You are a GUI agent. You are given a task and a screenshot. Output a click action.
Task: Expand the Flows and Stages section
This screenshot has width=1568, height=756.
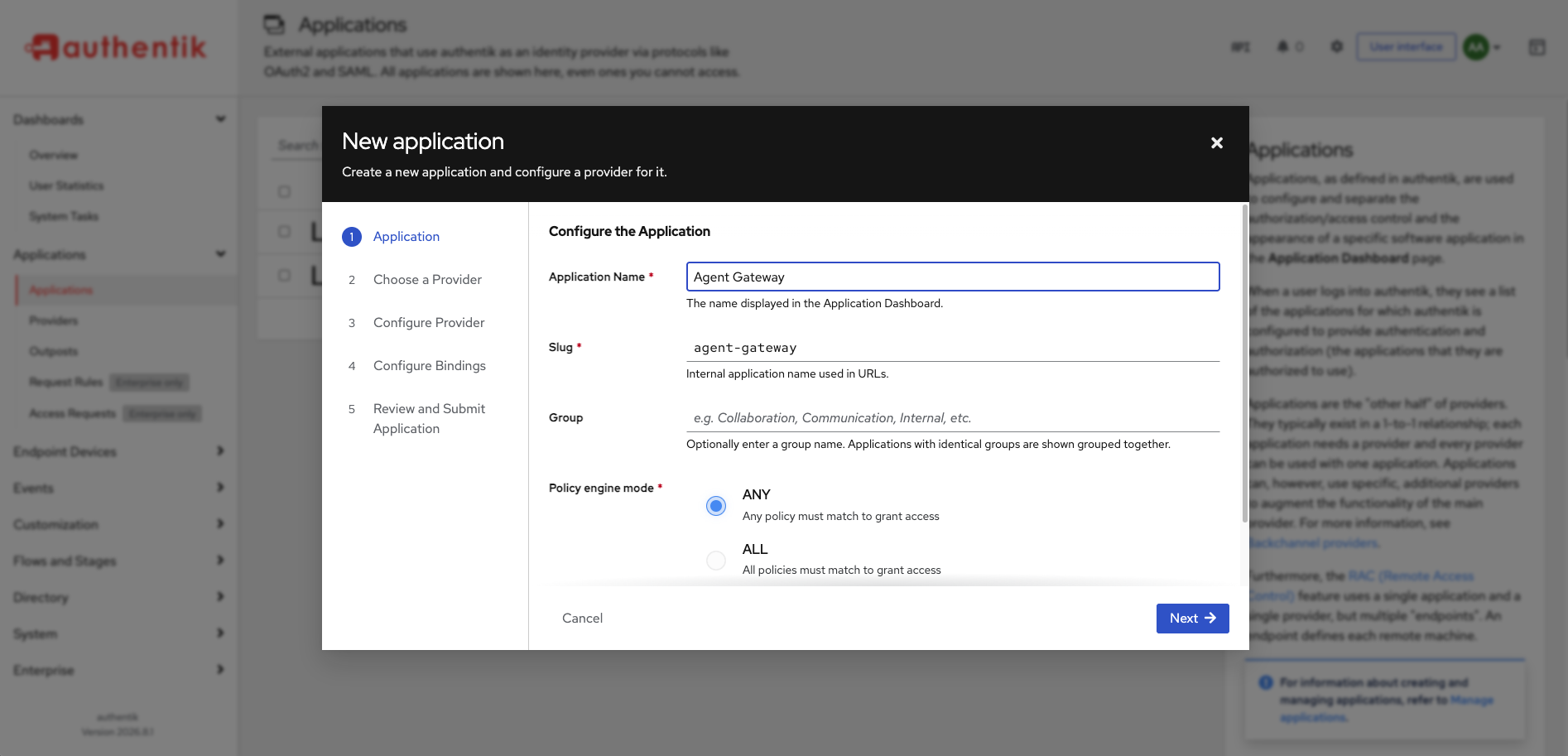click(220, 561)
